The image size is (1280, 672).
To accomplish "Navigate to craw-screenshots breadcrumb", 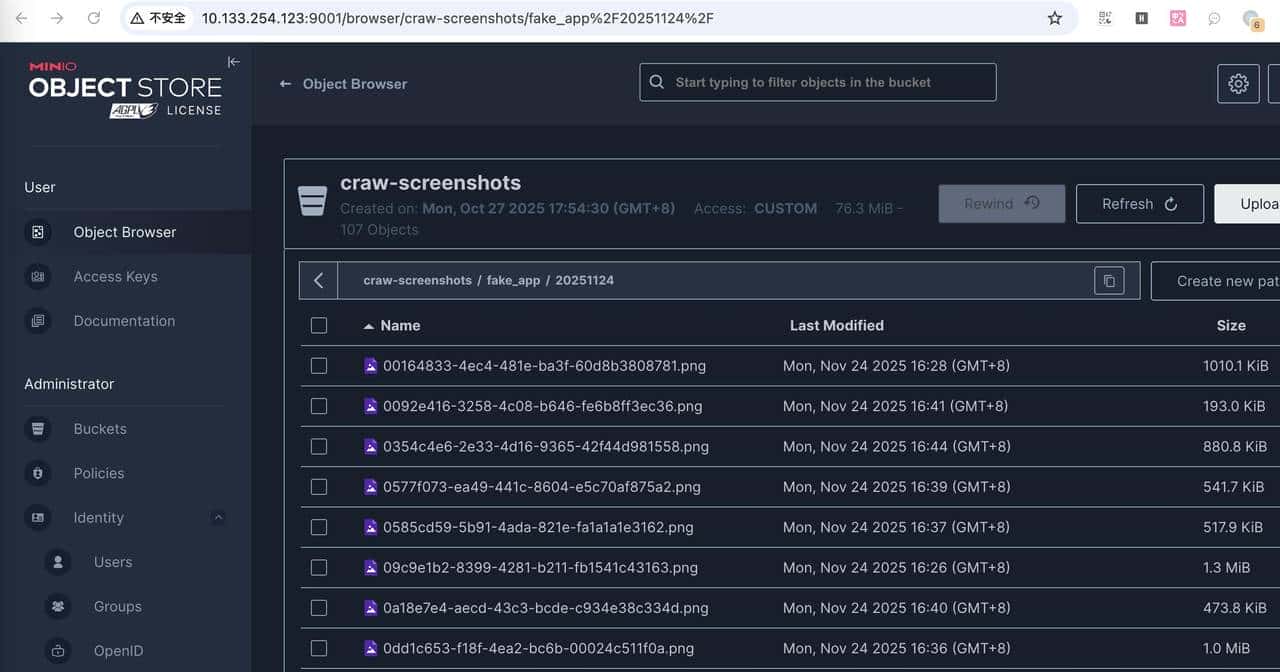I will tap(417, 281).
